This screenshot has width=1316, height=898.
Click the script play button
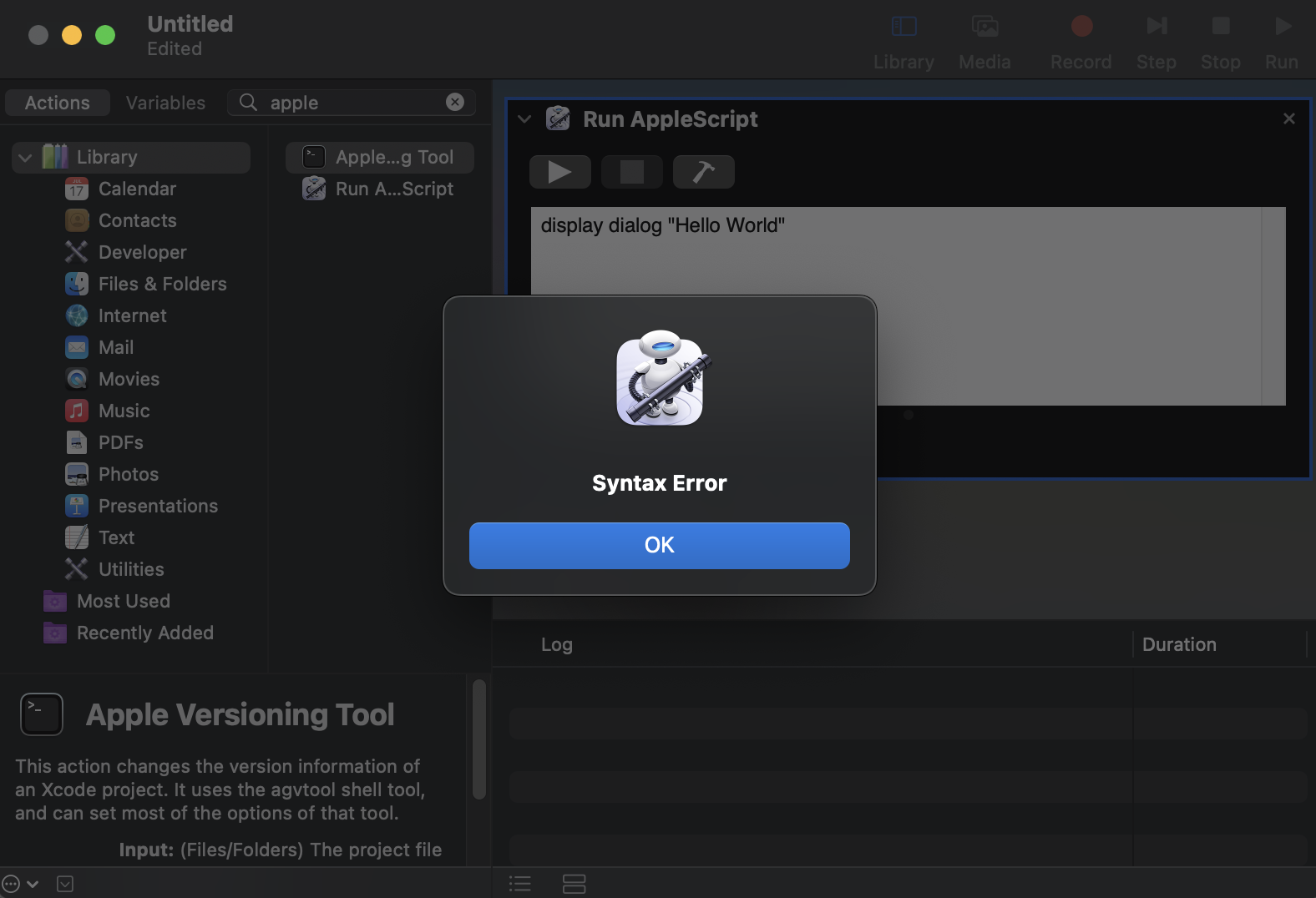coord(560,172)
